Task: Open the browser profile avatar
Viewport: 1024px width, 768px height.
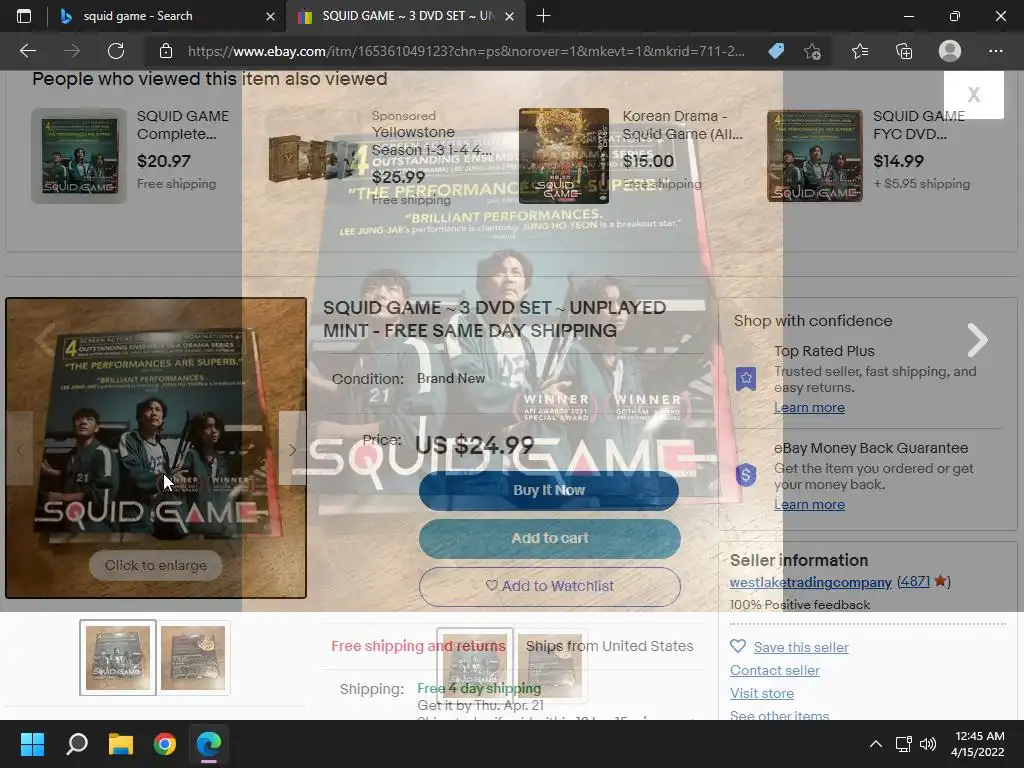Action: click(950, 51)
